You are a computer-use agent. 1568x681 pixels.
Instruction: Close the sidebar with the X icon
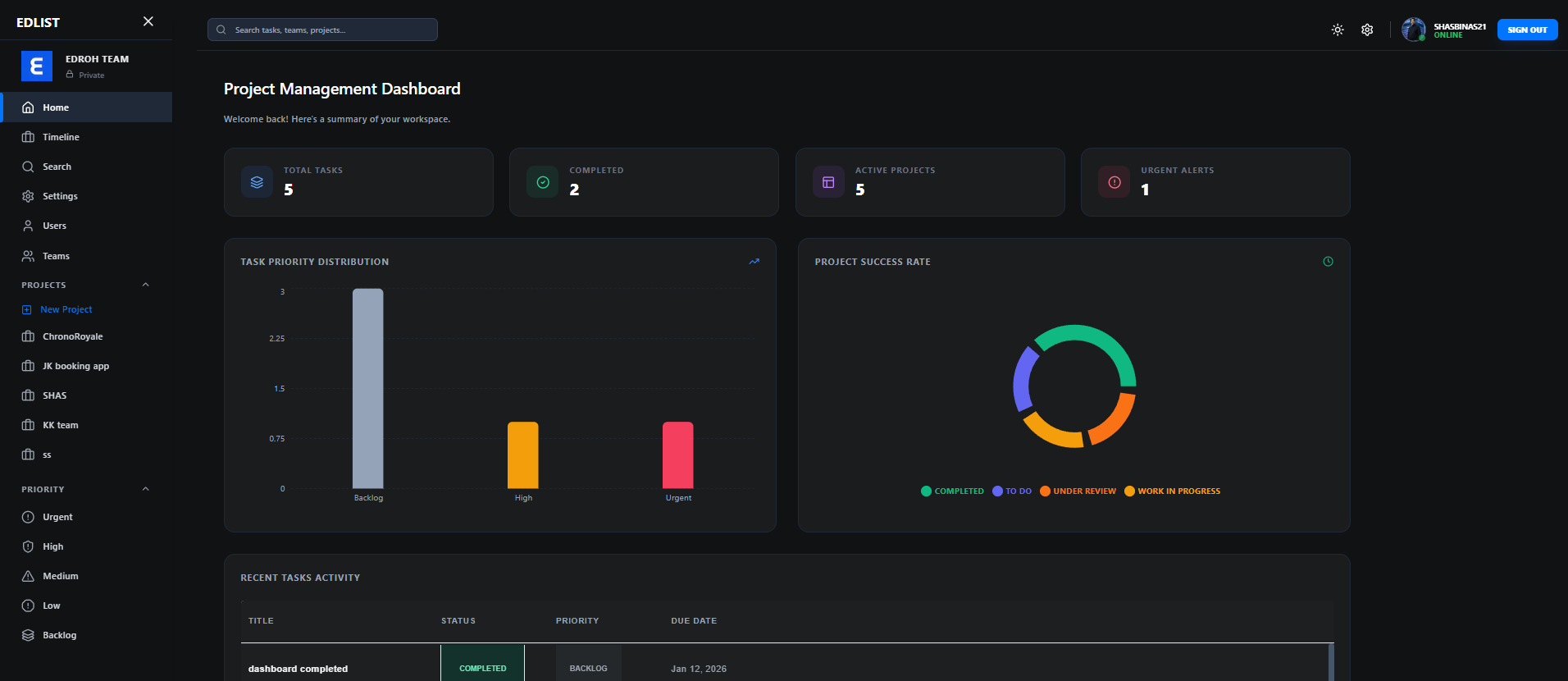pos(148,21)
